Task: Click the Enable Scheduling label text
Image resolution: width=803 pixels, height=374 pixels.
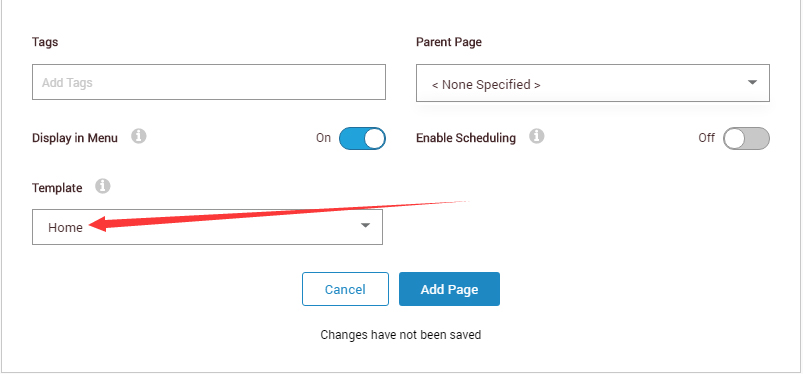Action: click(466, 138)
